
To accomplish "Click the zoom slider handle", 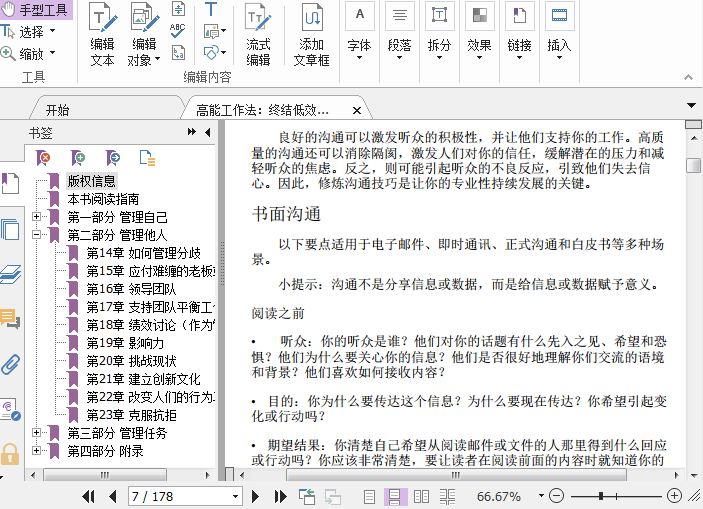I will [601, 496].
